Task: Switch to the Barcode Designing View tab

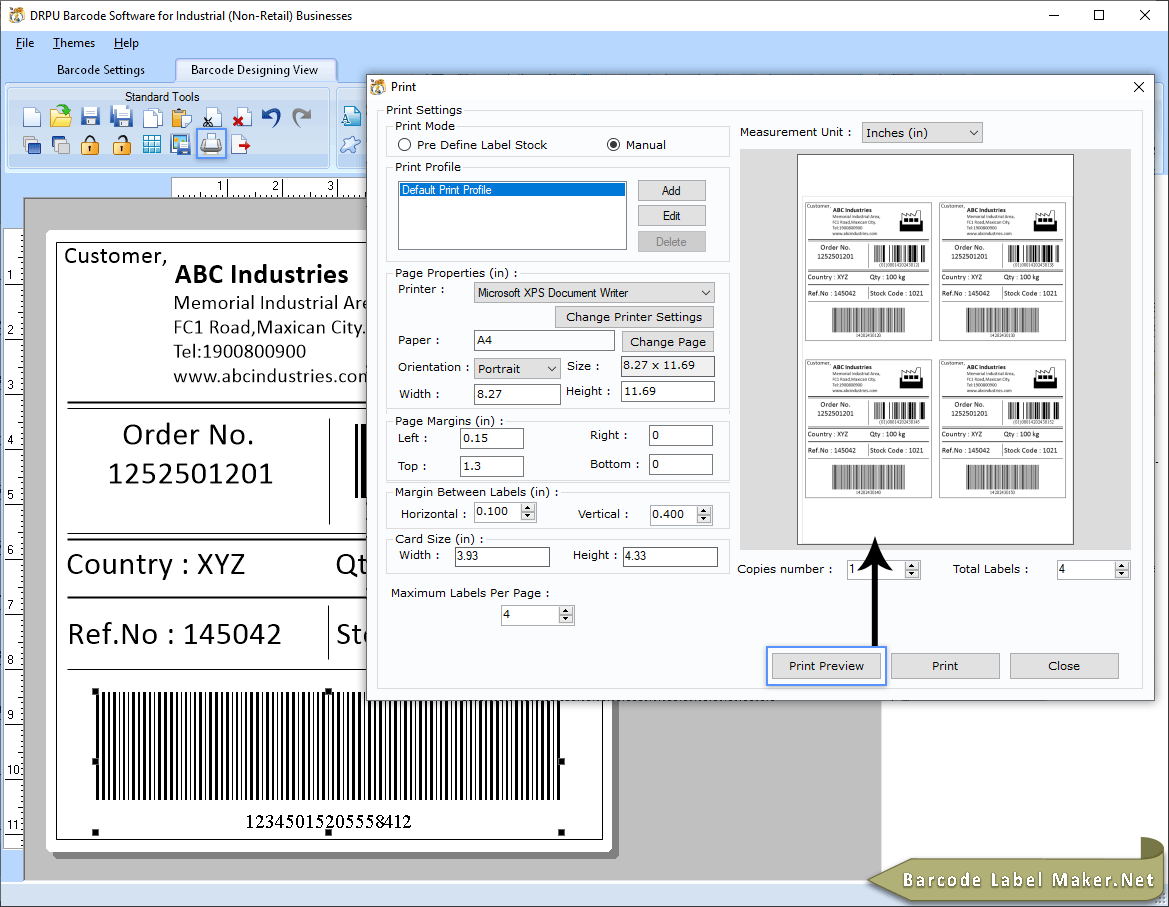Action: (254, 70)
